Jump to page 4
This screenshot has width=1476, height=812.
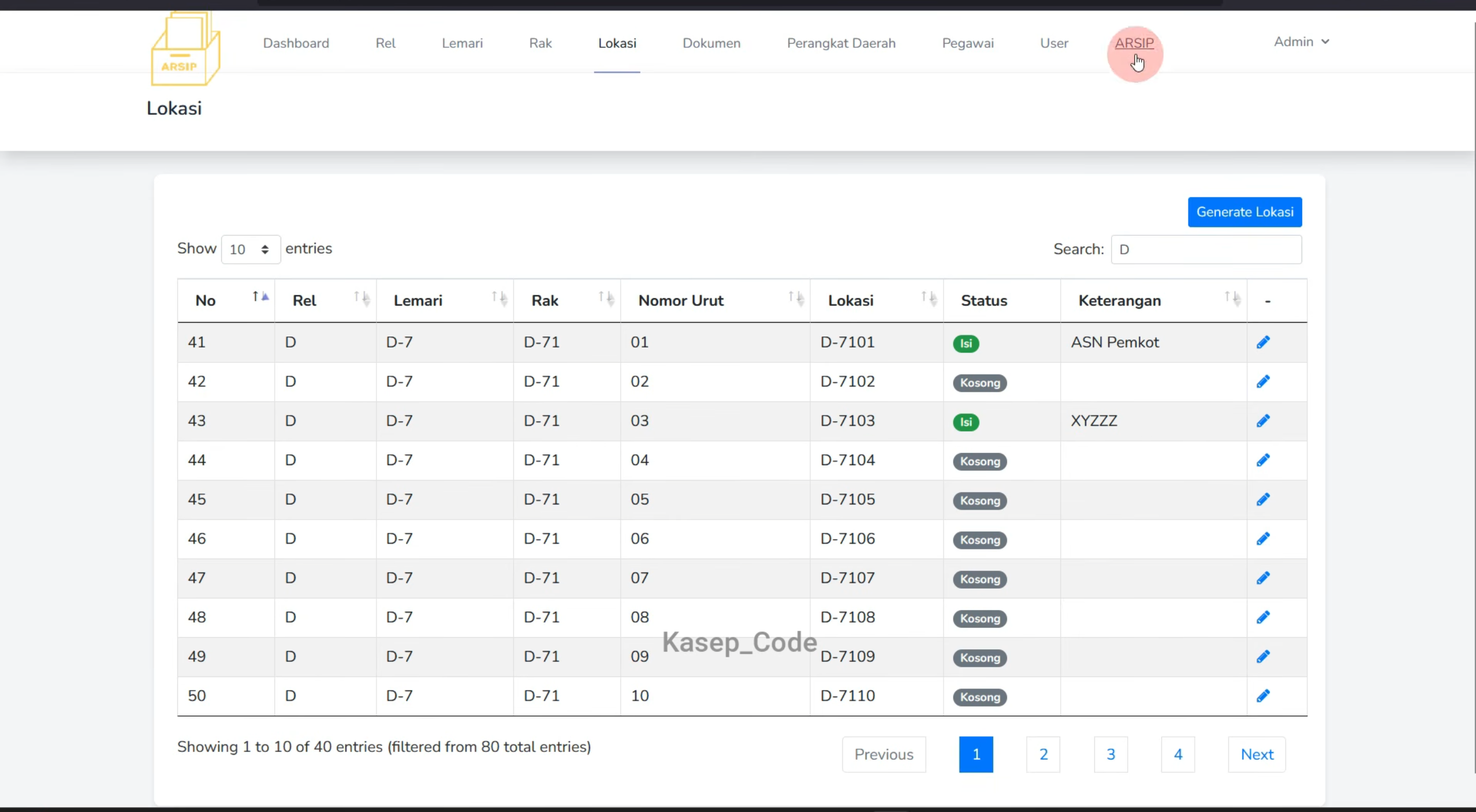click(1177, 754)
